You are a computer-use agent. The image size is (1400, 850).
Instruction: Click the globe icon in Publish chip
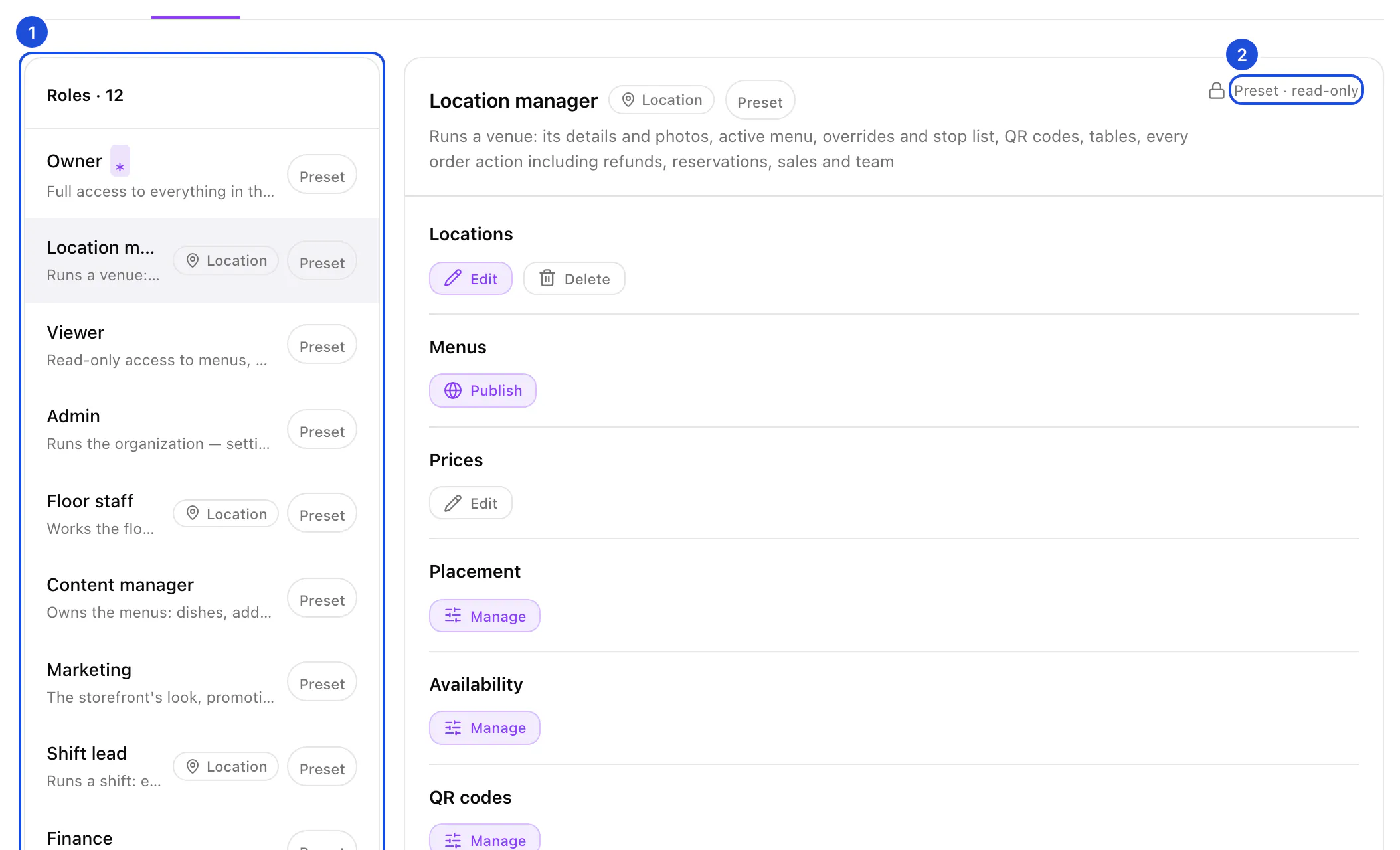click(x=452, y=390)
